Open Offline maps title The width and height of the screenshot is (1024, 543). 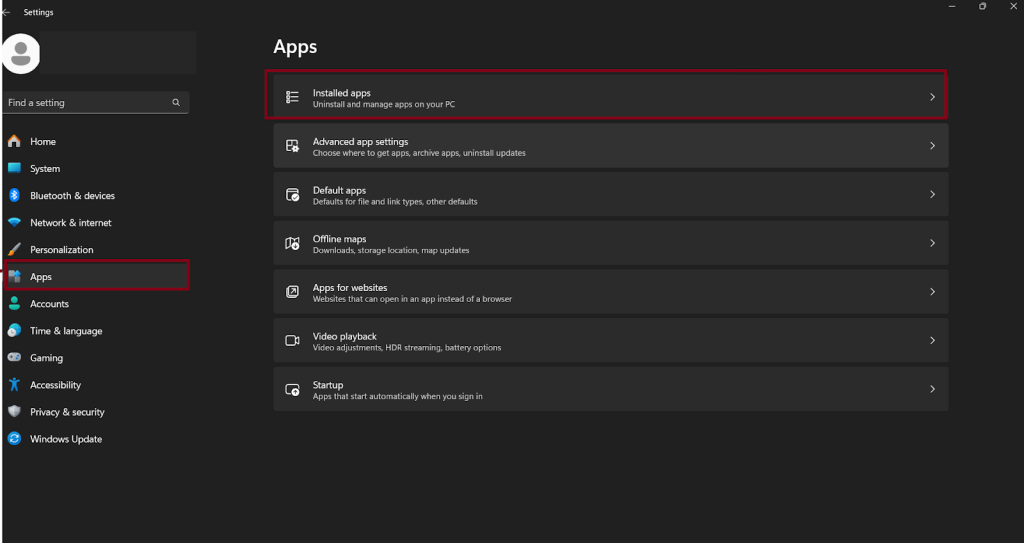coord(340,239)
